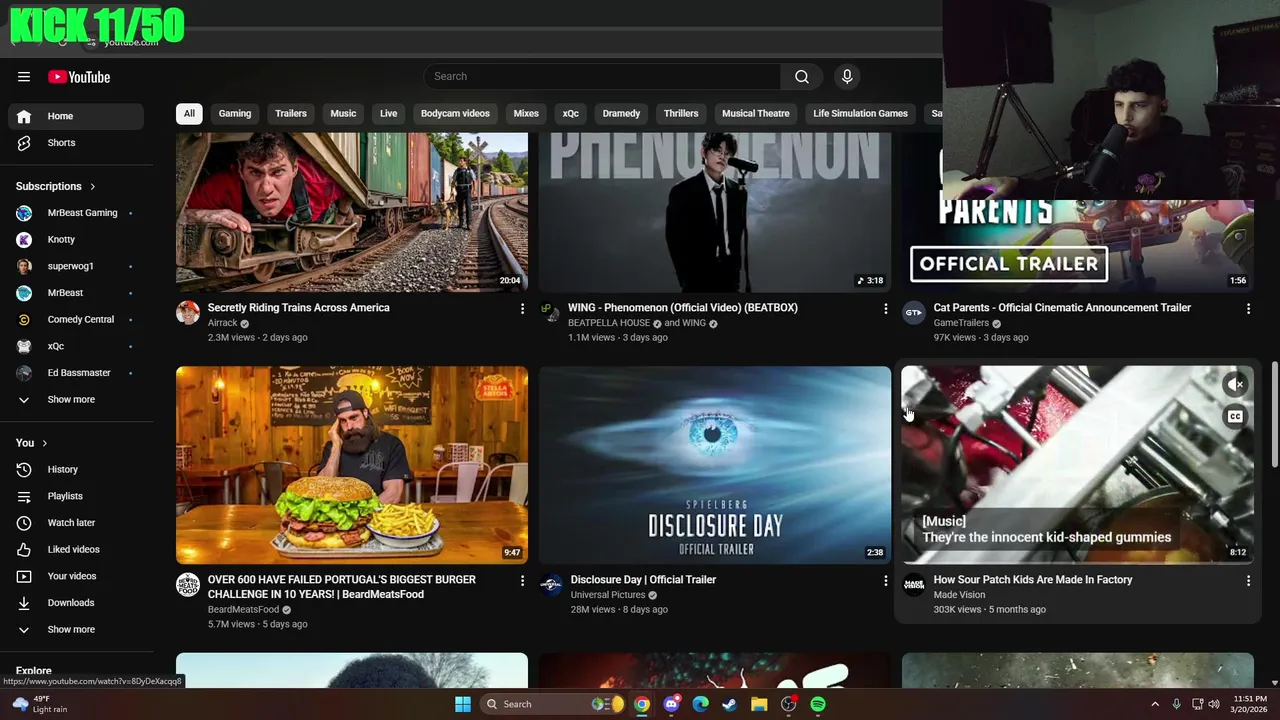Viewport: 1280px width, 720px height.
Task: Toggle captions on Sour Patch preview
Action: (1236, 417)
